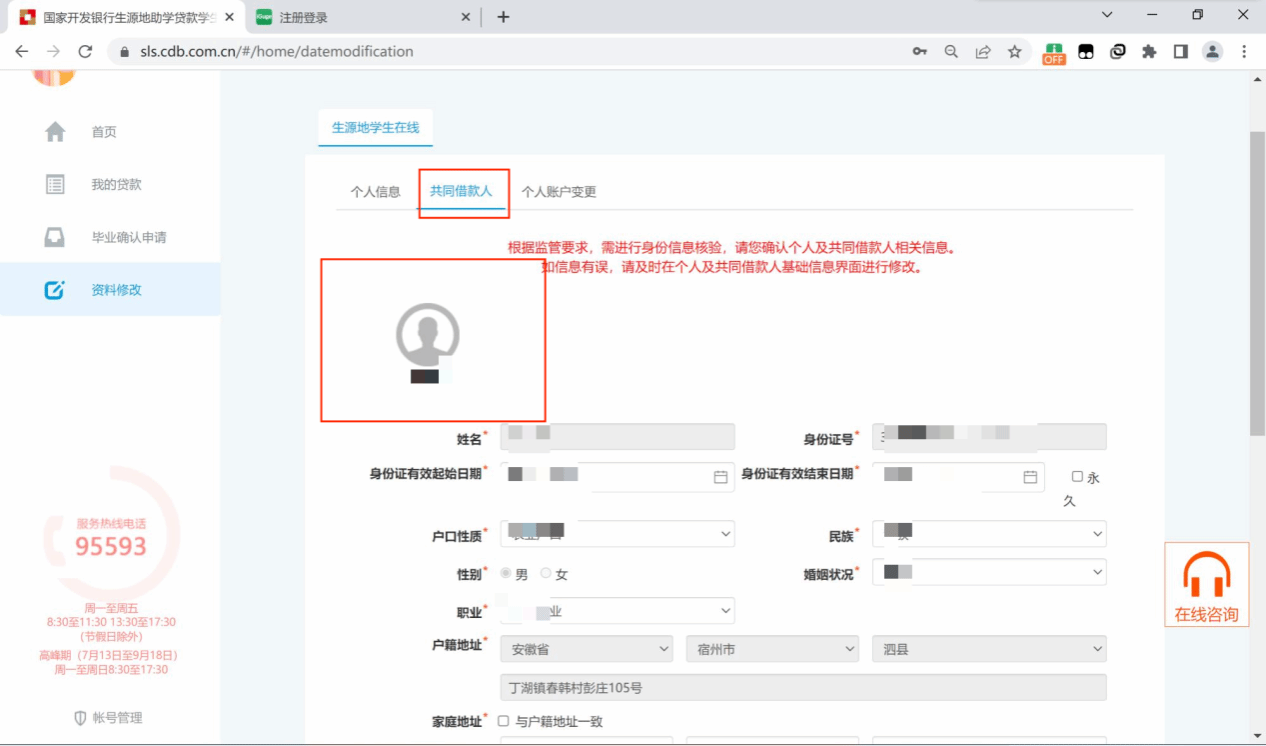The height and width of the screenshot is (746, 1266).
Task: Click the 毕业确认申请 inbox icon
Action: point(55,237)
